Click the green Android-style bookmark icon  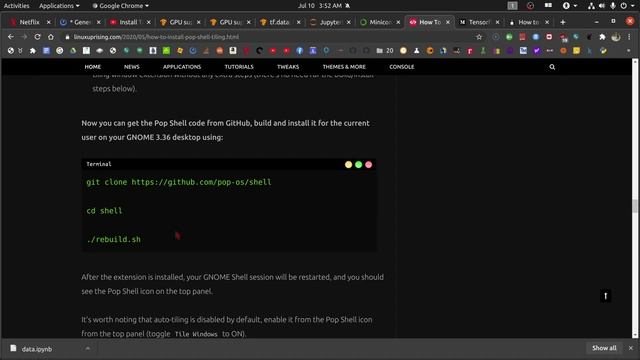(166, 51)
